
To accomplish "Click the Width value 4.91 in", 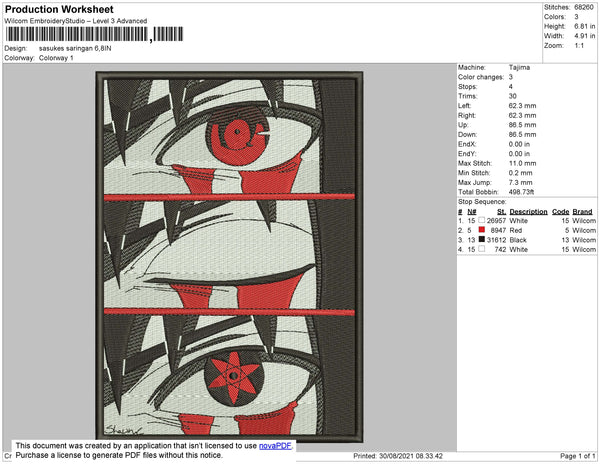I will [x=584, y=36].
